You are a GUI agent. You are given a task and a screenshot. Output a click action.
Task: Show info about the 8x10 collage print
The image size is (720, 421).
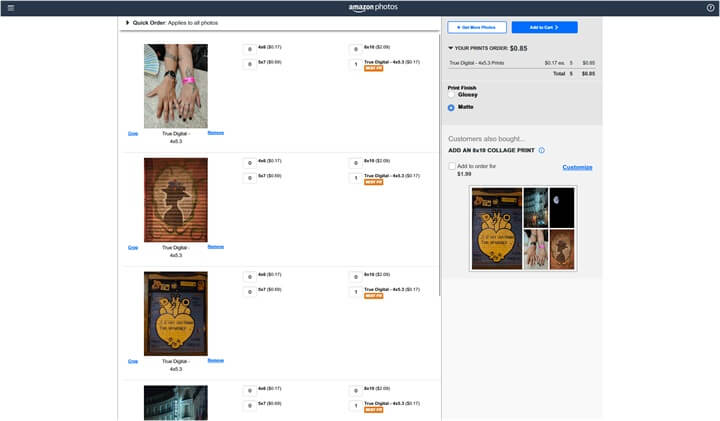tap(542, 150)
